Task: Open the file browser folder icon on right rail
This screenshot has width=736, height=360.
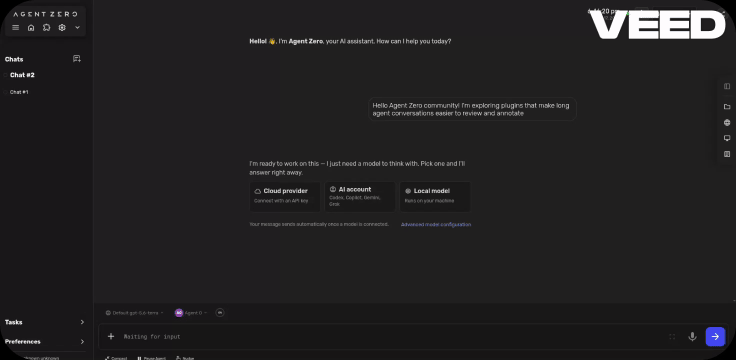Action: coord(727,107)
